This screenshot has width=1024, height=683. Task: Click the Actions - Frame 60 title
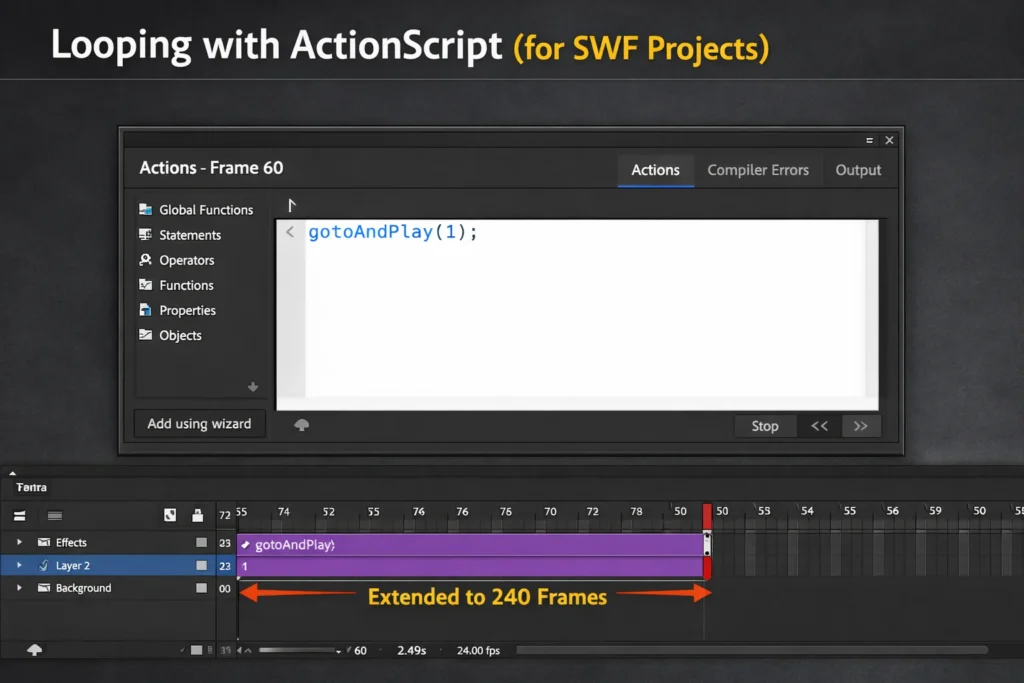(x=211, y=168)
